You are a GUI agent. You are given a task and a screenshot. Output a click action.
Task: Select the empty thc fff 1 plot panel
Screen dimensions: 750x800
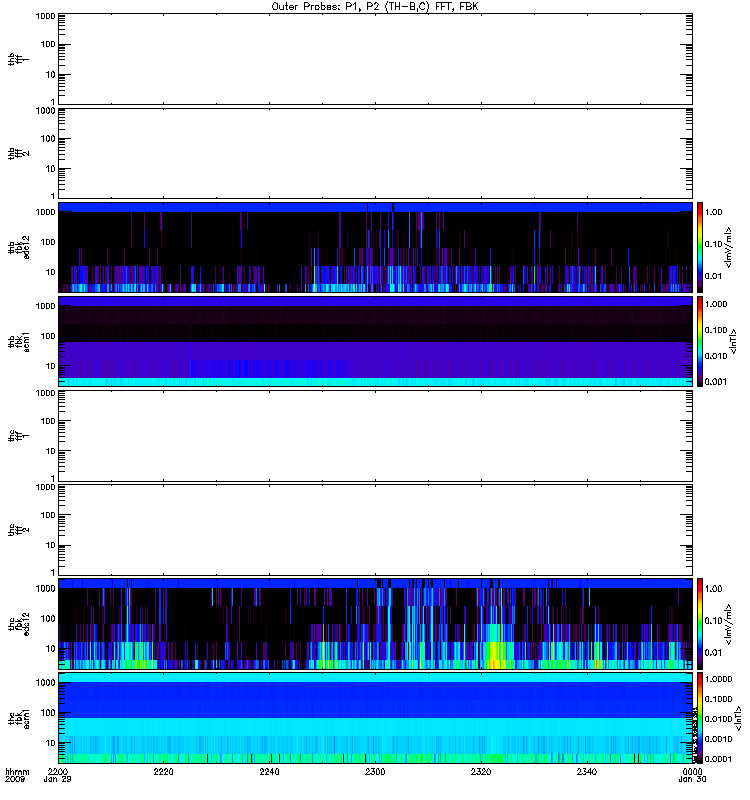coord(375,436)
